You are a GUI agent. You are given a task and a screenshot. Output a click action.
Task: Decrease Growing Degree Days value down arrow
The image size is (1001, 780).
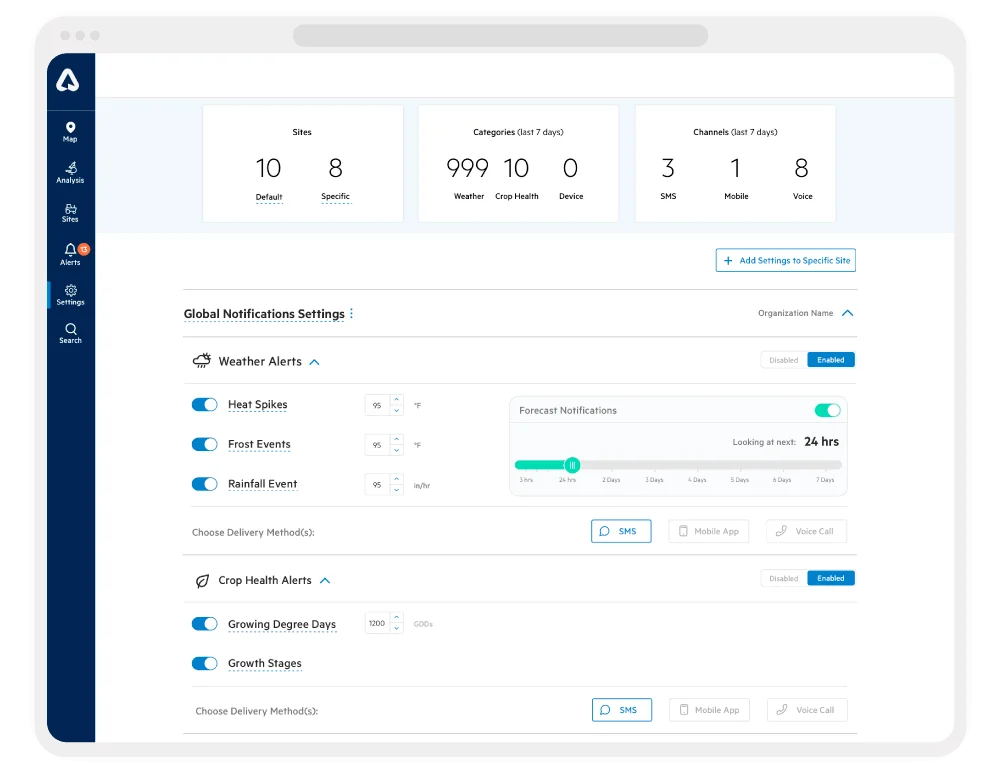396,629
